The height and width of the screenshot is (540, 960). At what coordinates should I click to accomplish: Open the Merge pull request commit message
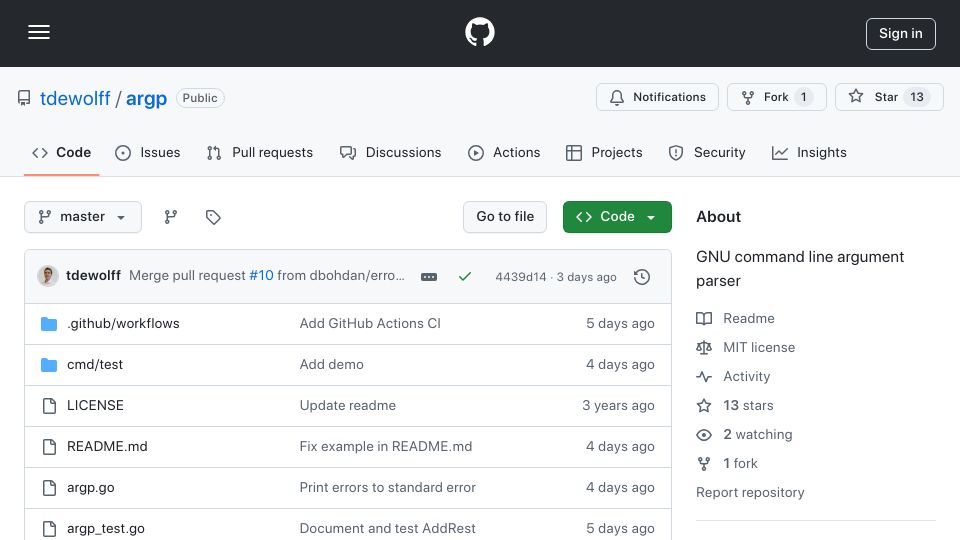[x=187, y=276]
